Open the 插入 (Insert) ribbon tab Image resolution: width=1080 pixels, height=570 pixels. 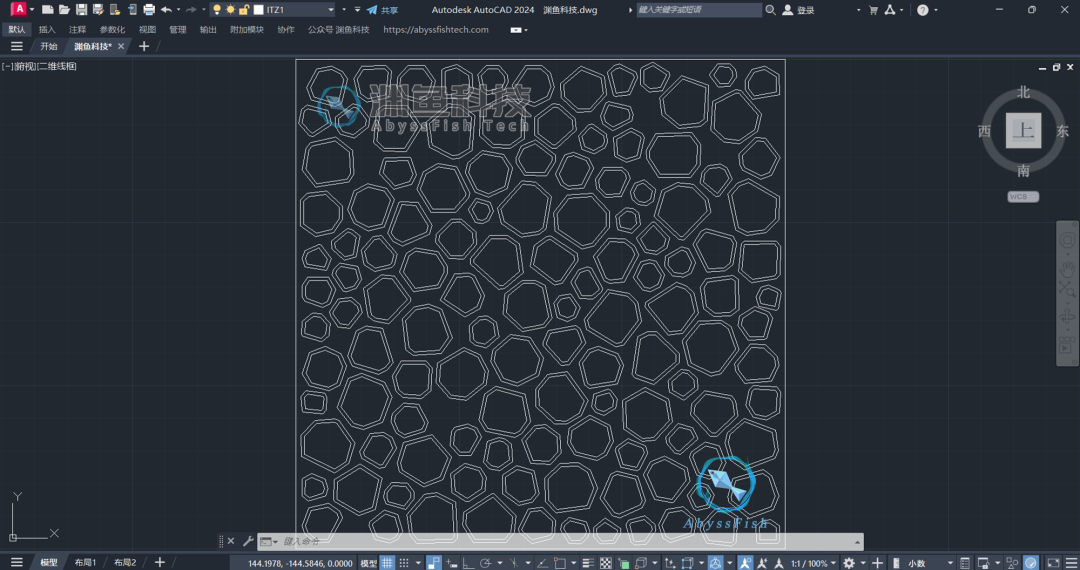click(47, 30)
